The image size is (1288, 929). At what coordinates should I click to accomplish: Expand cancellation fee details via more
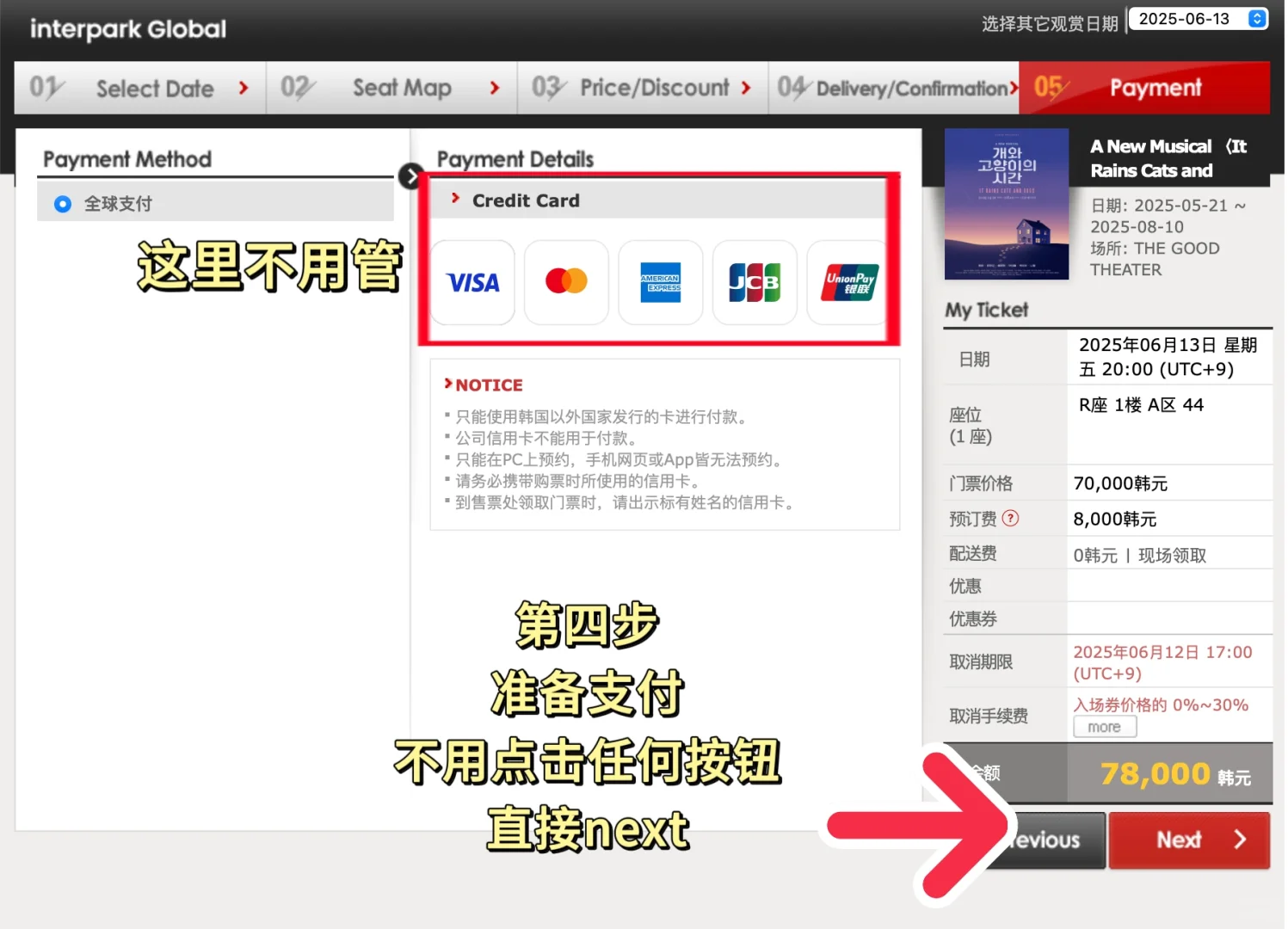tap(1104, 726)
